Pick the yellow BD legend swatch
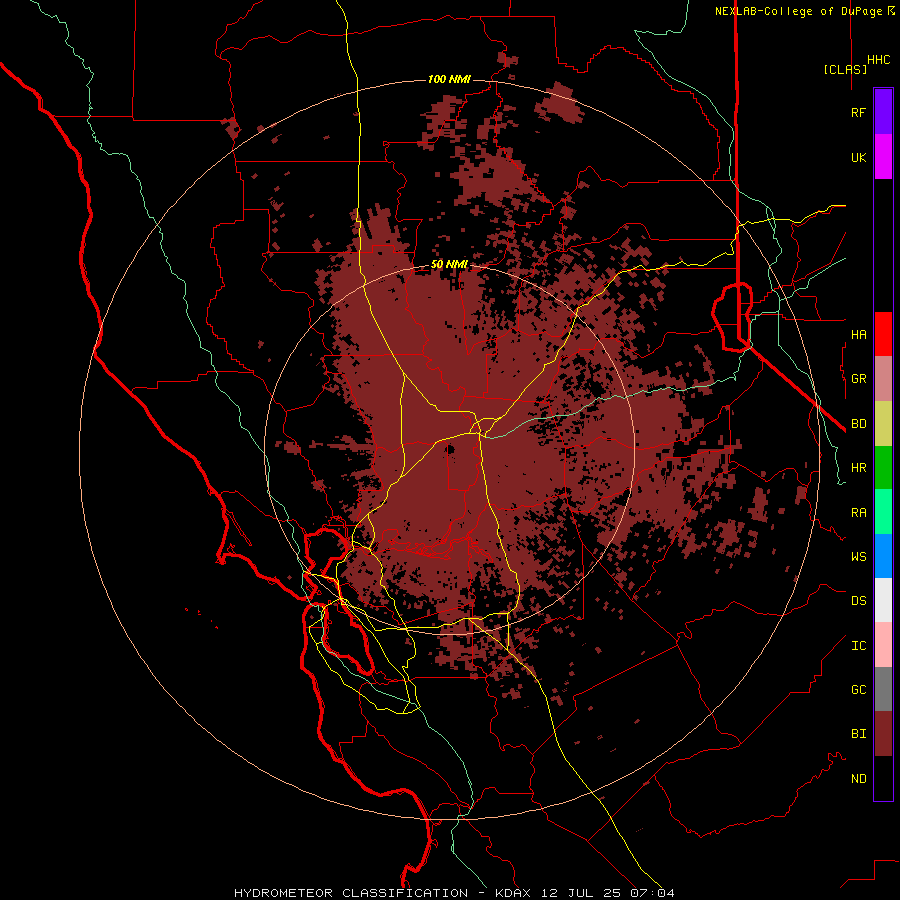The image size is (900, 900). (883, 424)
